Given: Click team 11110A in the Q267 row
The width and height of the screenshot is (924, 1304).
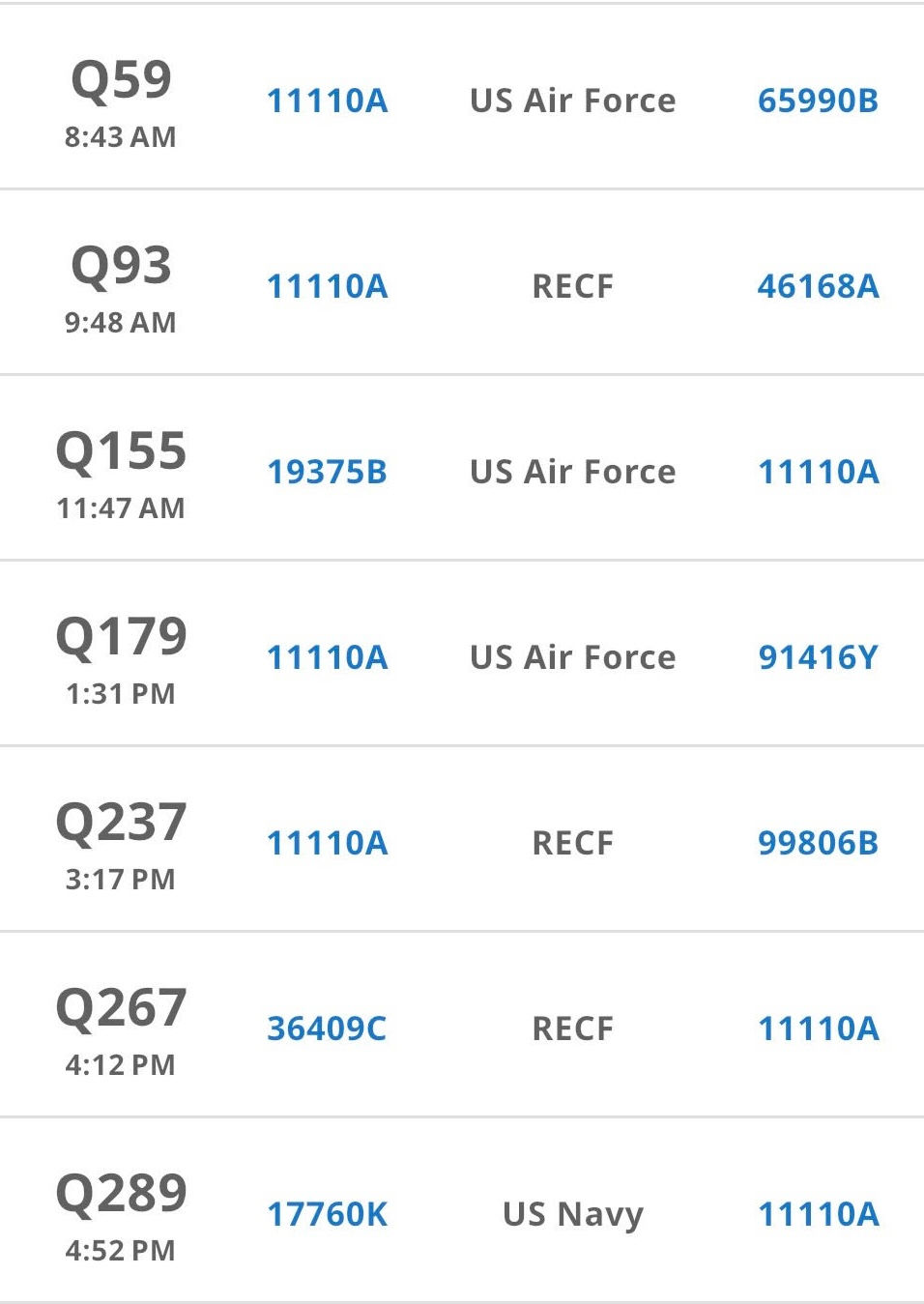Looking at the screenshot, I should click(x=818, y=1029).
